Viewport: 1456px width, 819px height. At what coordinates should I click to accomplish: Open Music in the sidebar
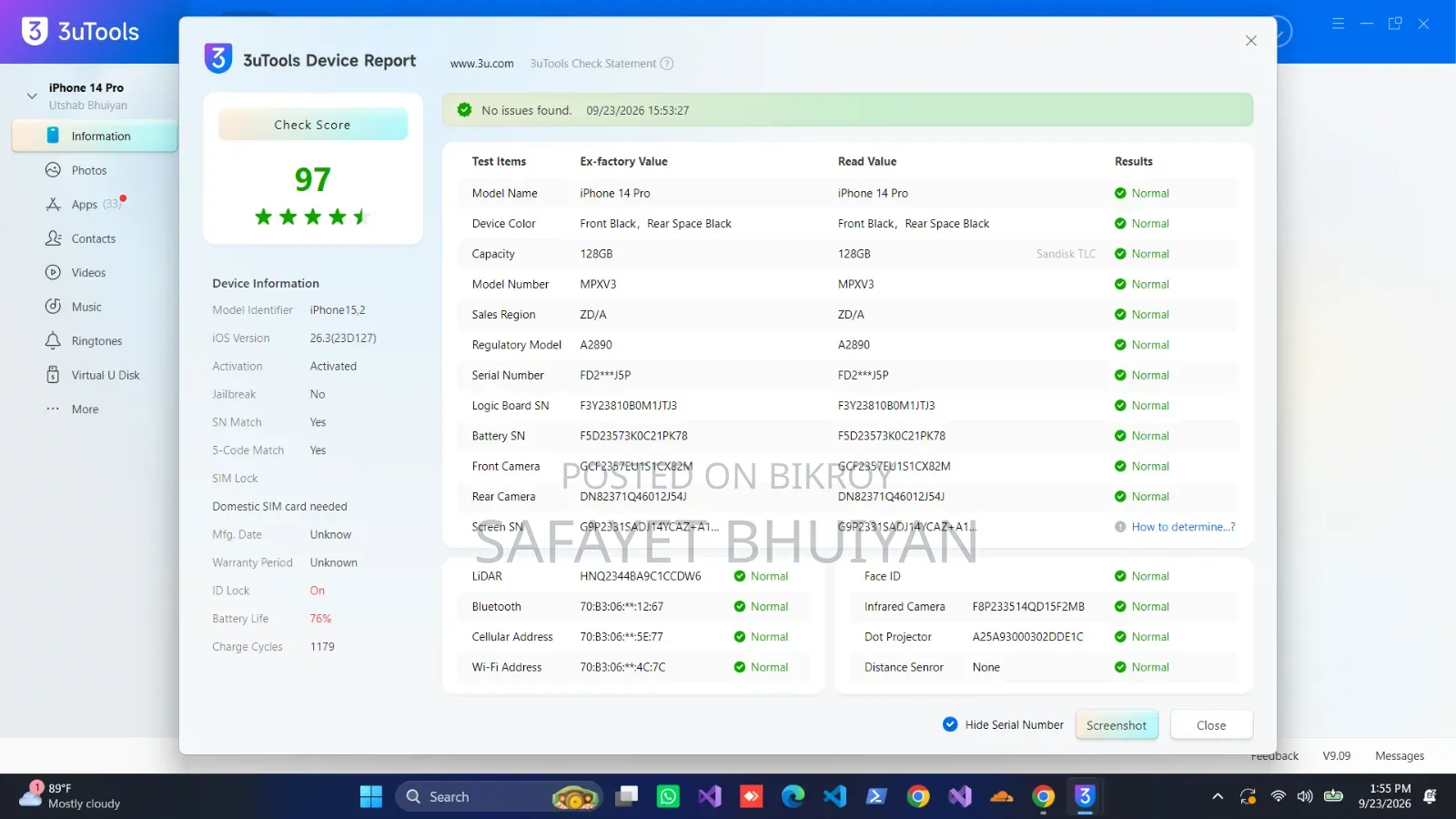[86, 307]
